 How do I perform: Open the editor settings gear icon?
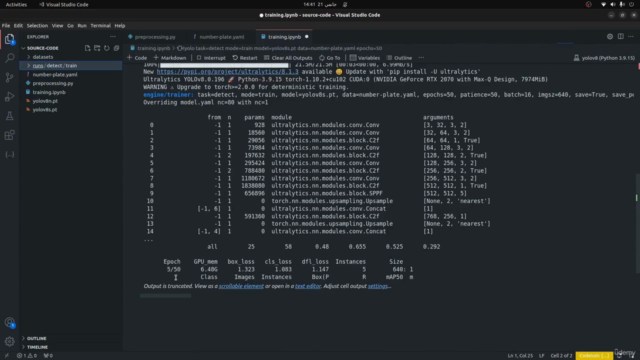[610, 37]
